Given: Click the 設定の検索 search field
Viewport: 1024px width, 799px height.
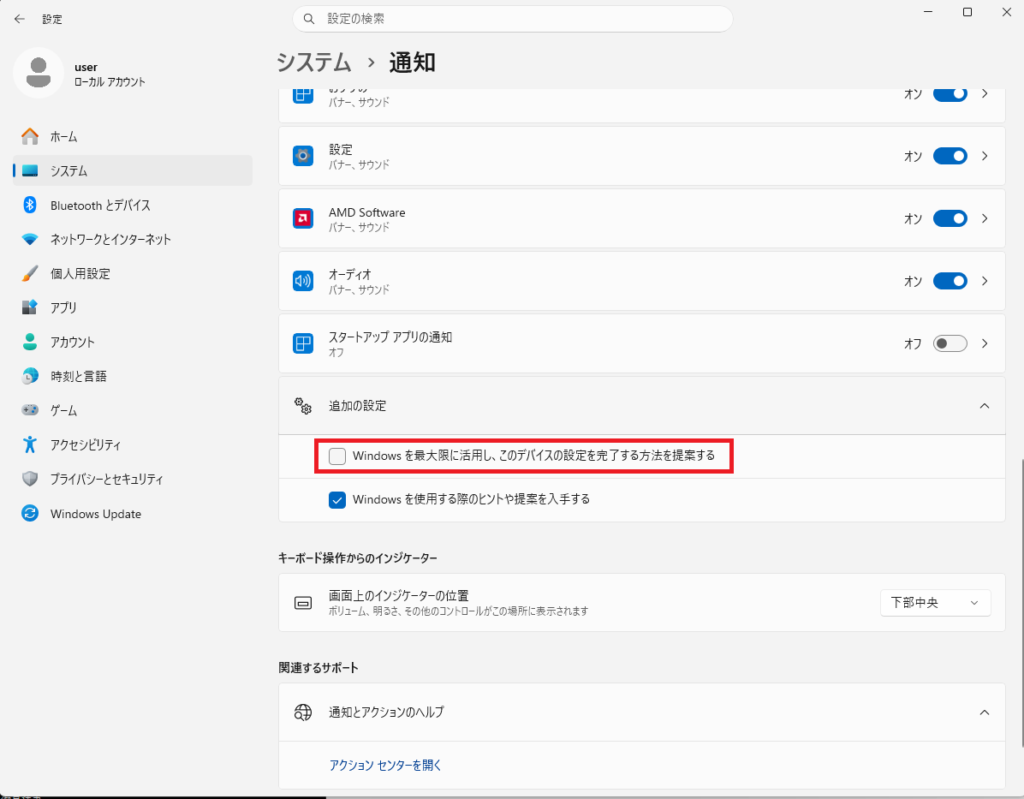Looking at the screenshot, I should click(x=513, y=19).
